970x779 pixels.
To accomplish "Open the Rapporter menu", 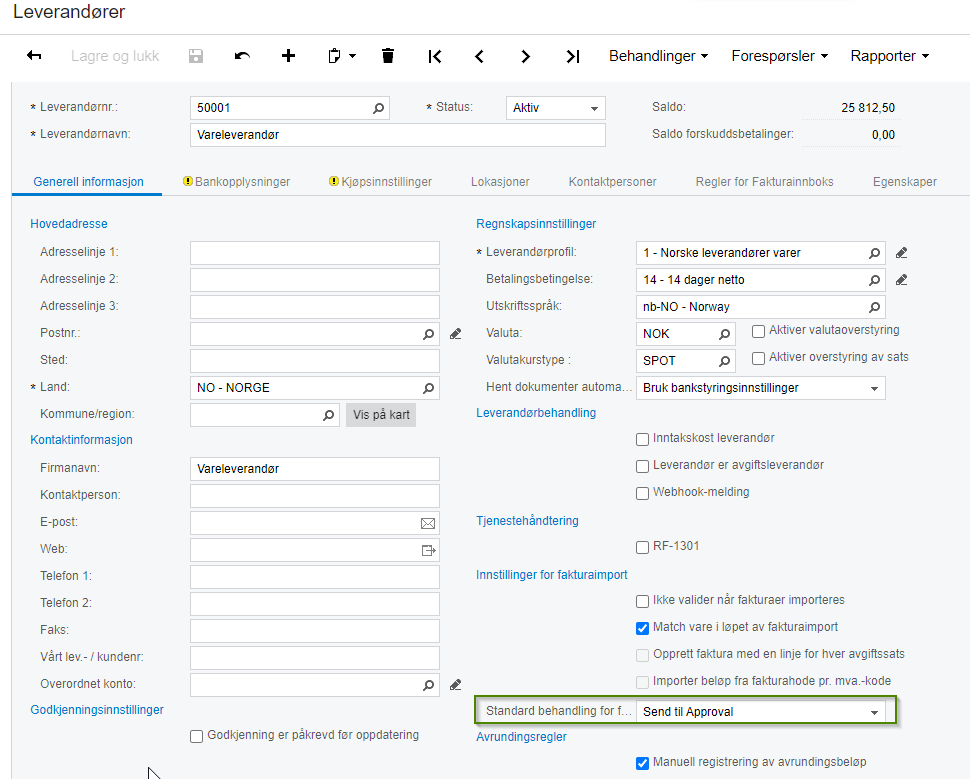I will [890, 56].
